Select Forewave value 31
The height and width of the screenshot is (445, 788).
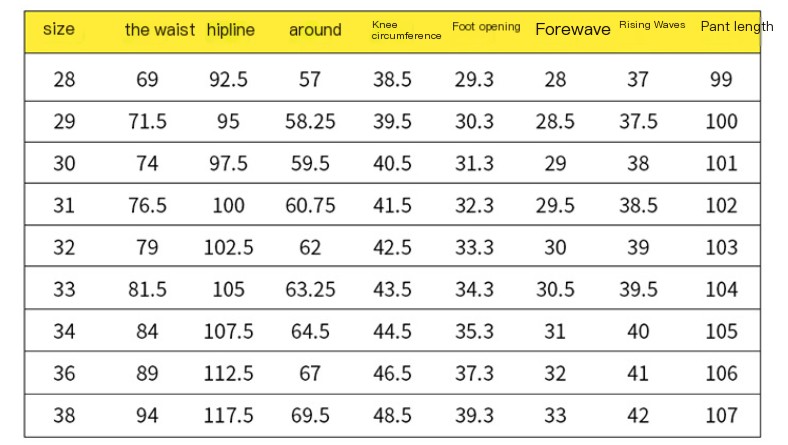pos(555,331)
